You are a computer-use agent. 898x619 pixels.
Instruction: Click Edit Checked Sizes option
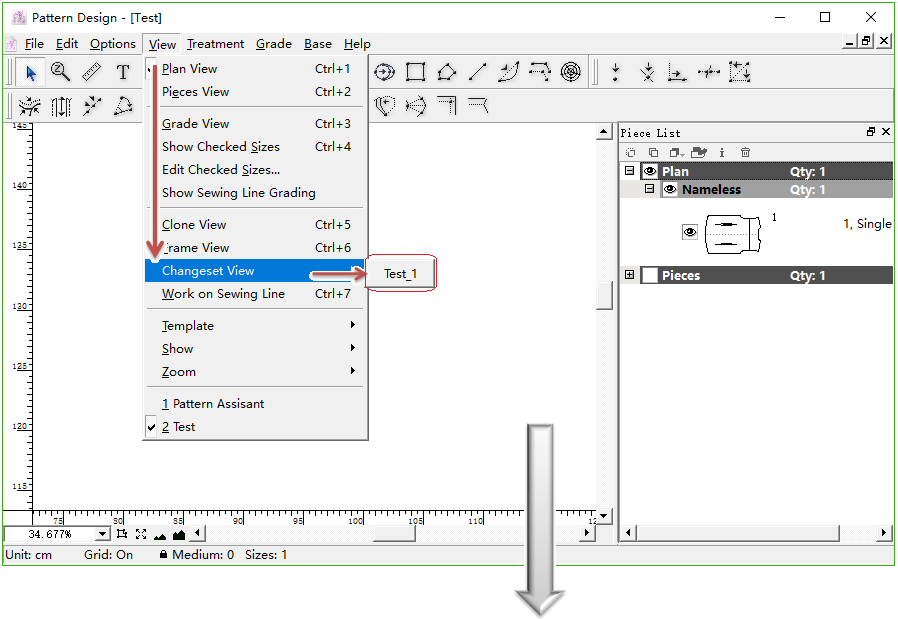click(221, 170)
